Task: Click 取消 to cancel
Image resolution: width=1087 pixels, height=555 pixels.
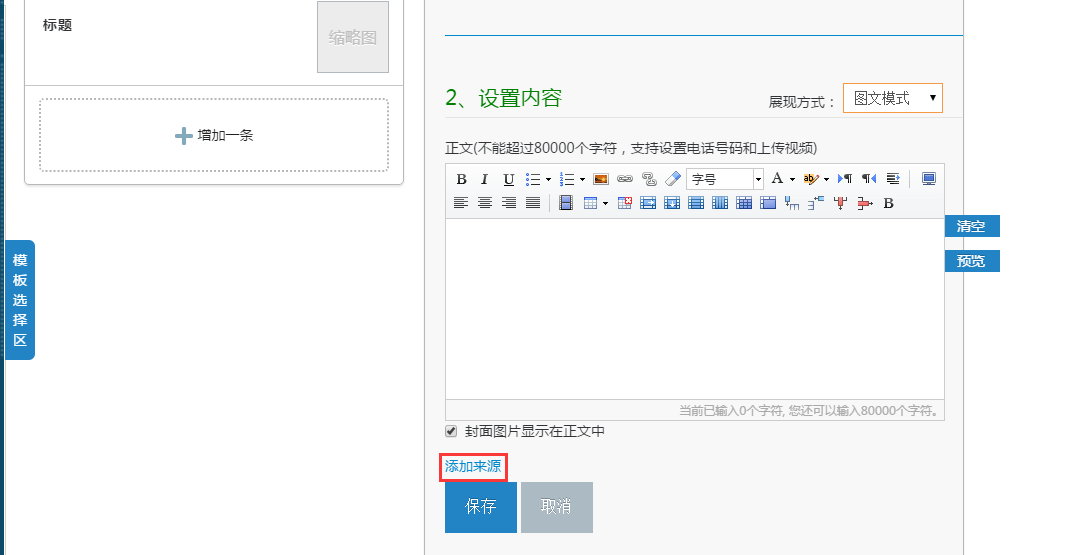Action: coord(557,507)
